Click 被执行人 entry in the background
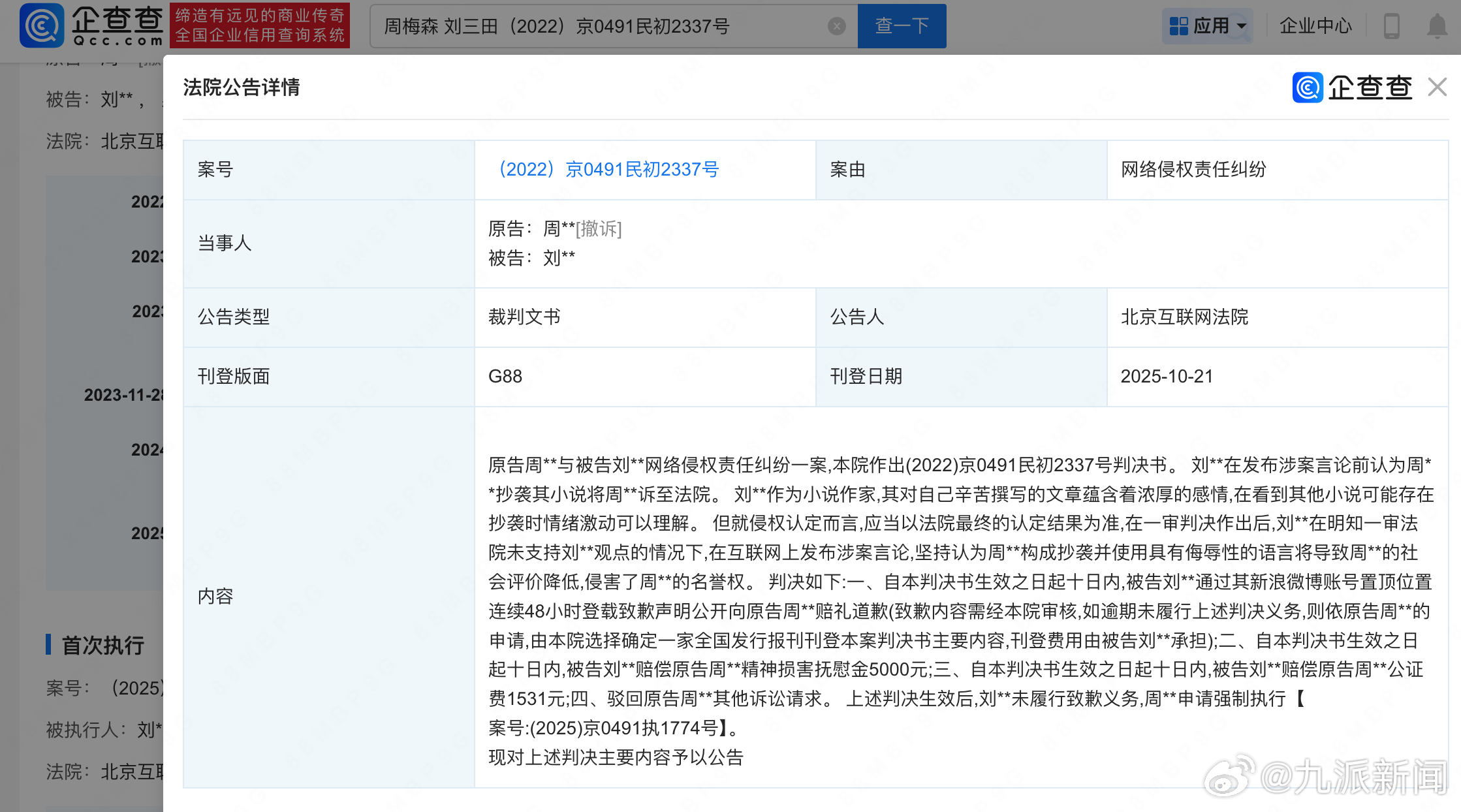 pos(104,730)
